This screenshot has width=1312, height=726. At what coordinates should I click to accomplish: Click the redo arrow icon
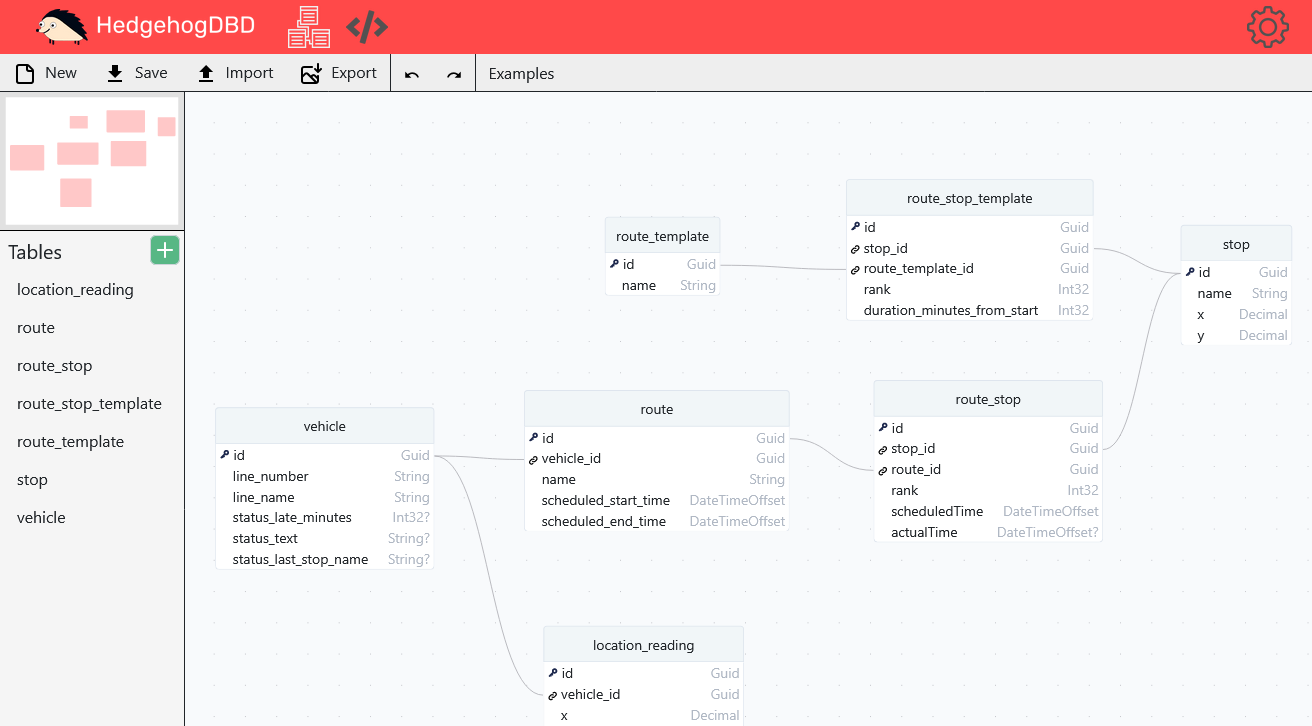tap(454, 74)
